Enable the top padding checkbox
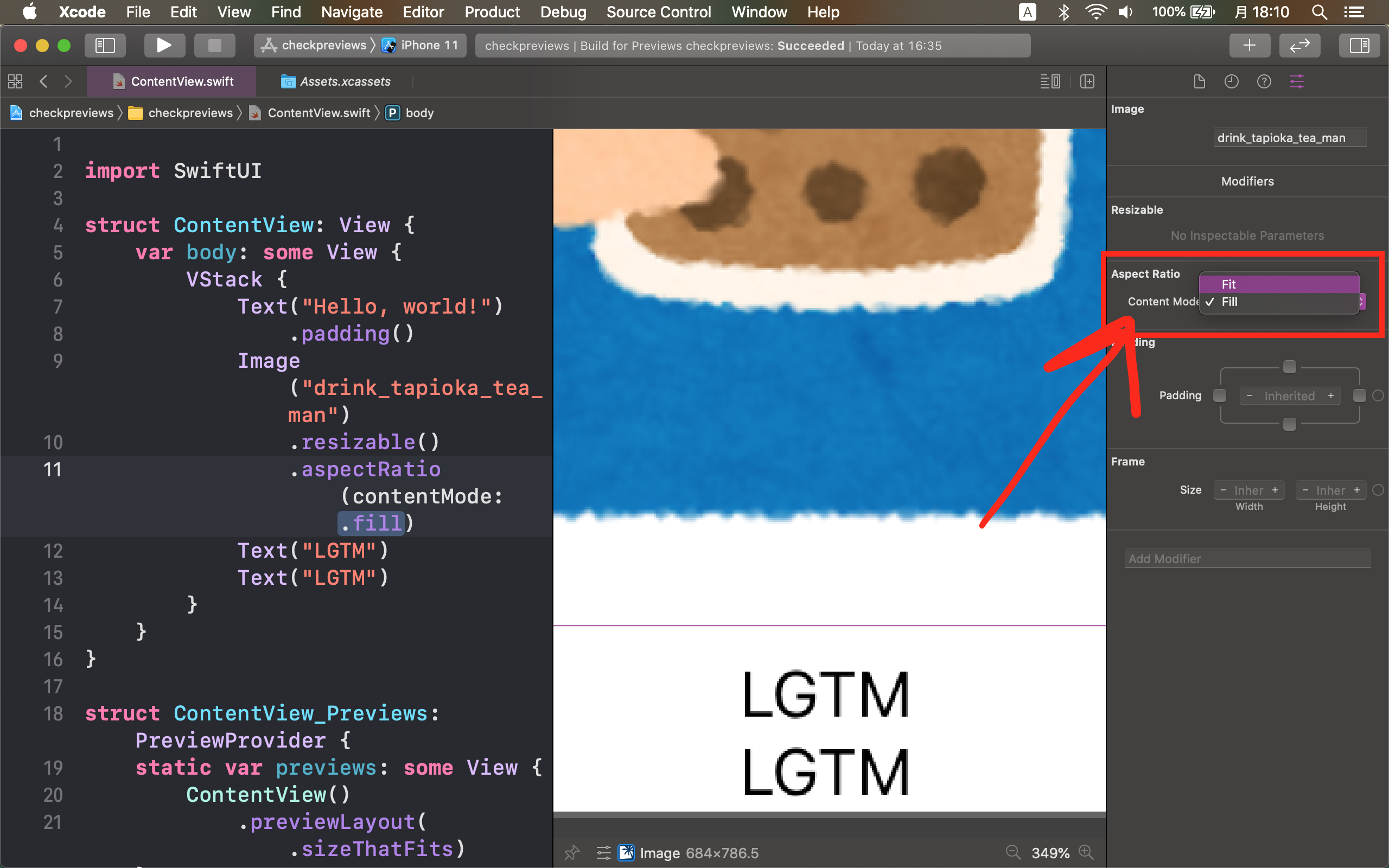Image resolution: width=1389 pixels, height=868 pixels. pyautogui.click(x=1289, y=367)
